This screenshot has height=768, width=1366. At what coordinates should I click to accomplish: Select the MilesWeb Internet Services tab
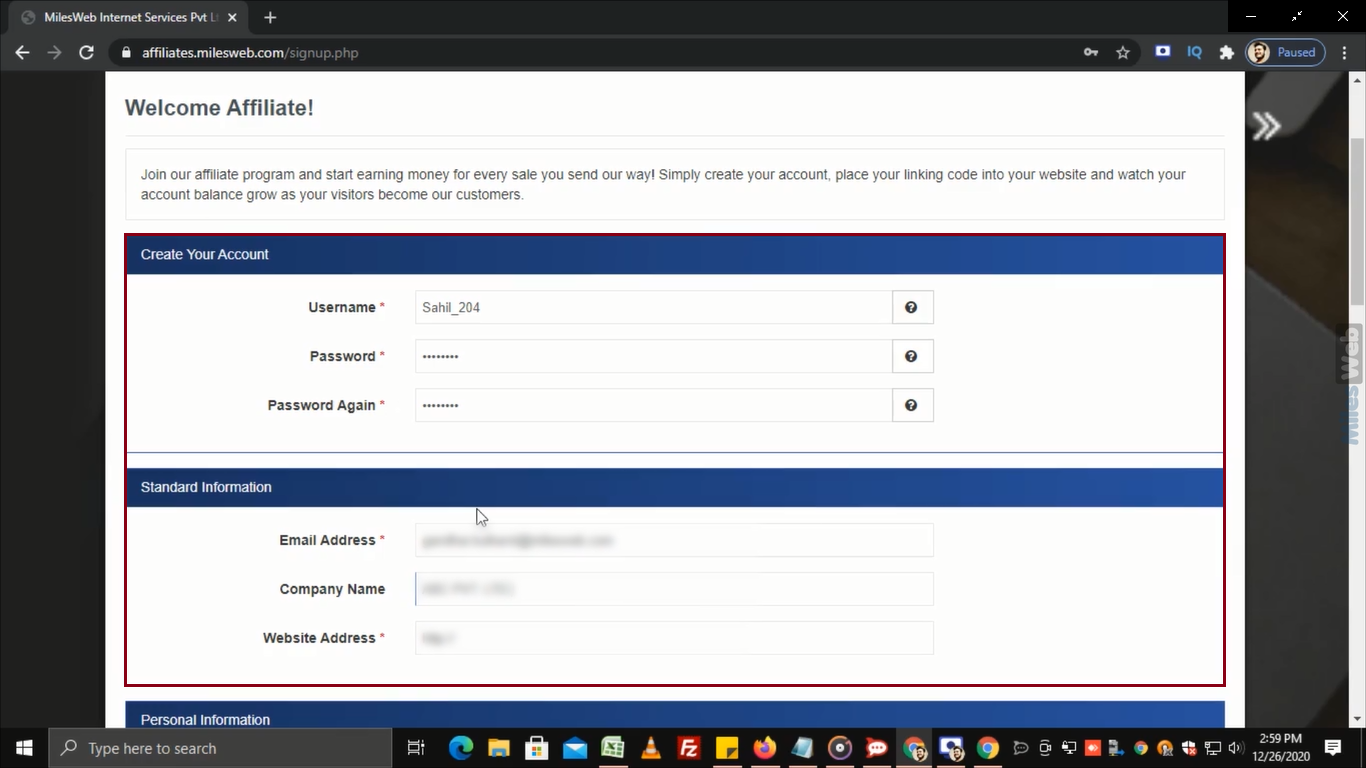click(130, 17)
